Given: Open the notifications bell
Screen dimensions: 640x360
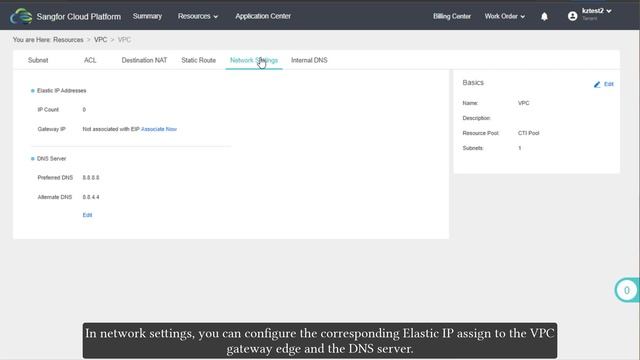Looking at the screenshot, I should click(x=544, y=16).
